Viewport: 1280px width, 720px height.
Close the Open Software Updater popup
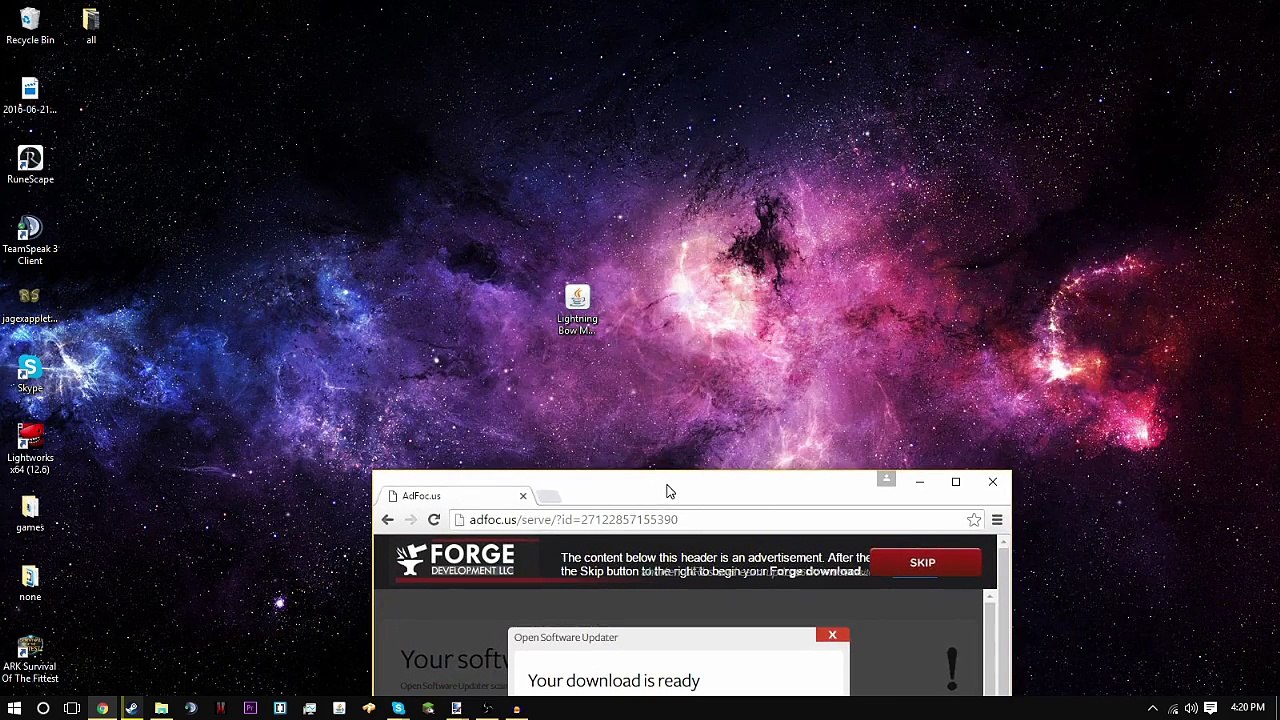(x=832, y=635)
